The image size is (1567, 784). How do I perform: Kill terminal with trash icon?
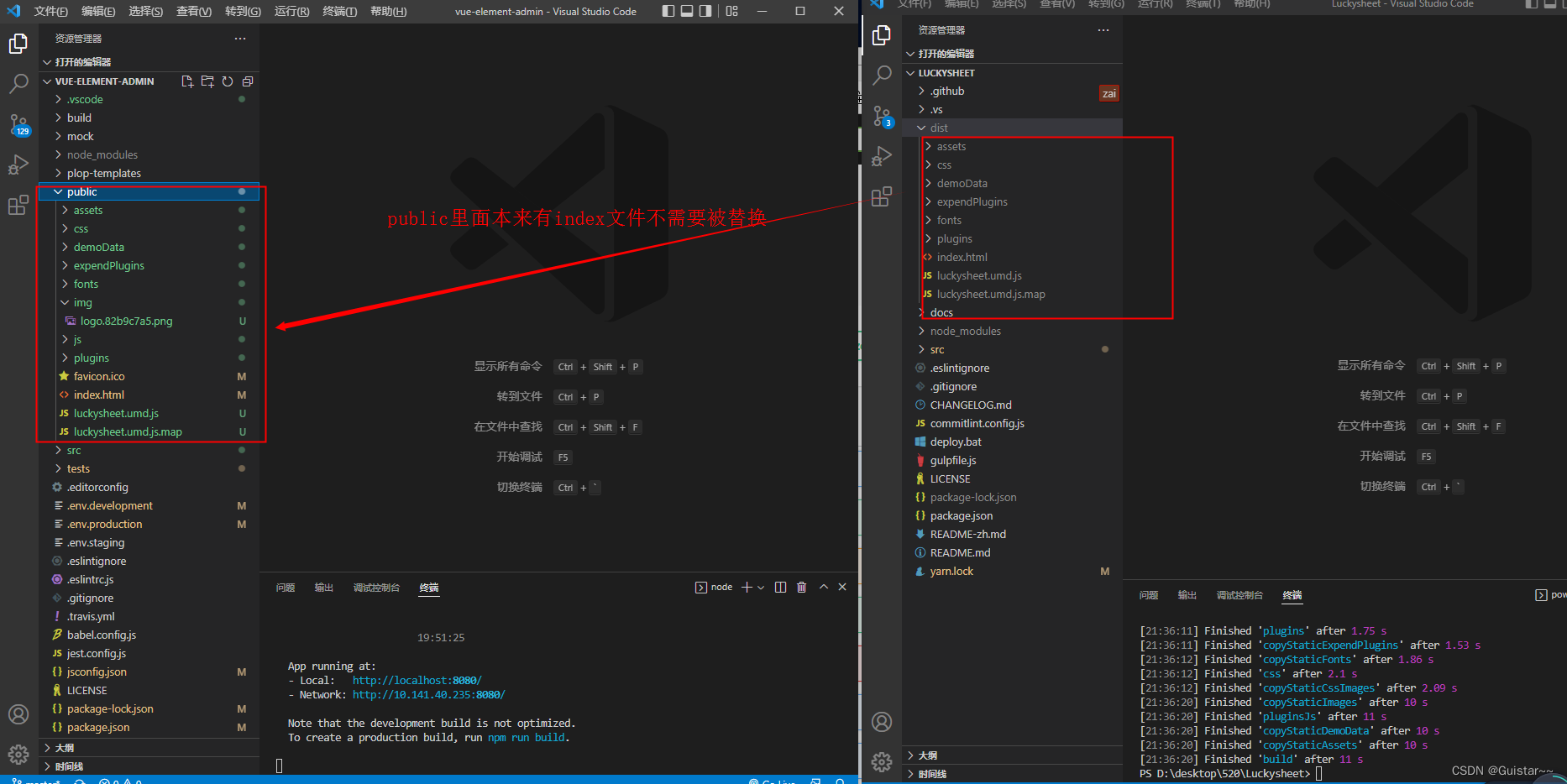pos(801,587)
